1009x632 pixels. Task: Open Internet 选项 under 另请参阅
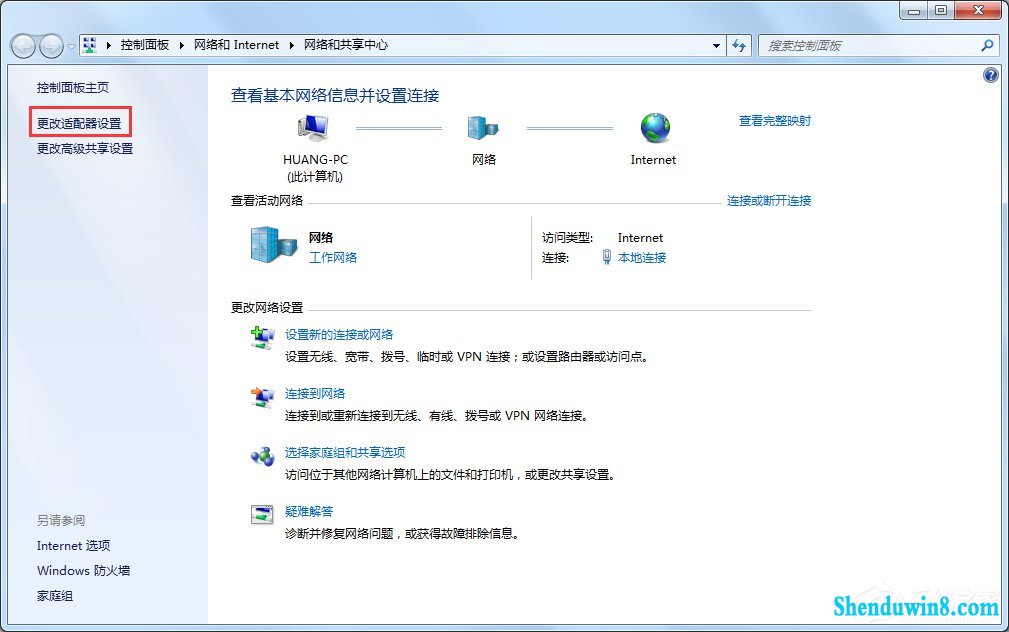(73, 546)
